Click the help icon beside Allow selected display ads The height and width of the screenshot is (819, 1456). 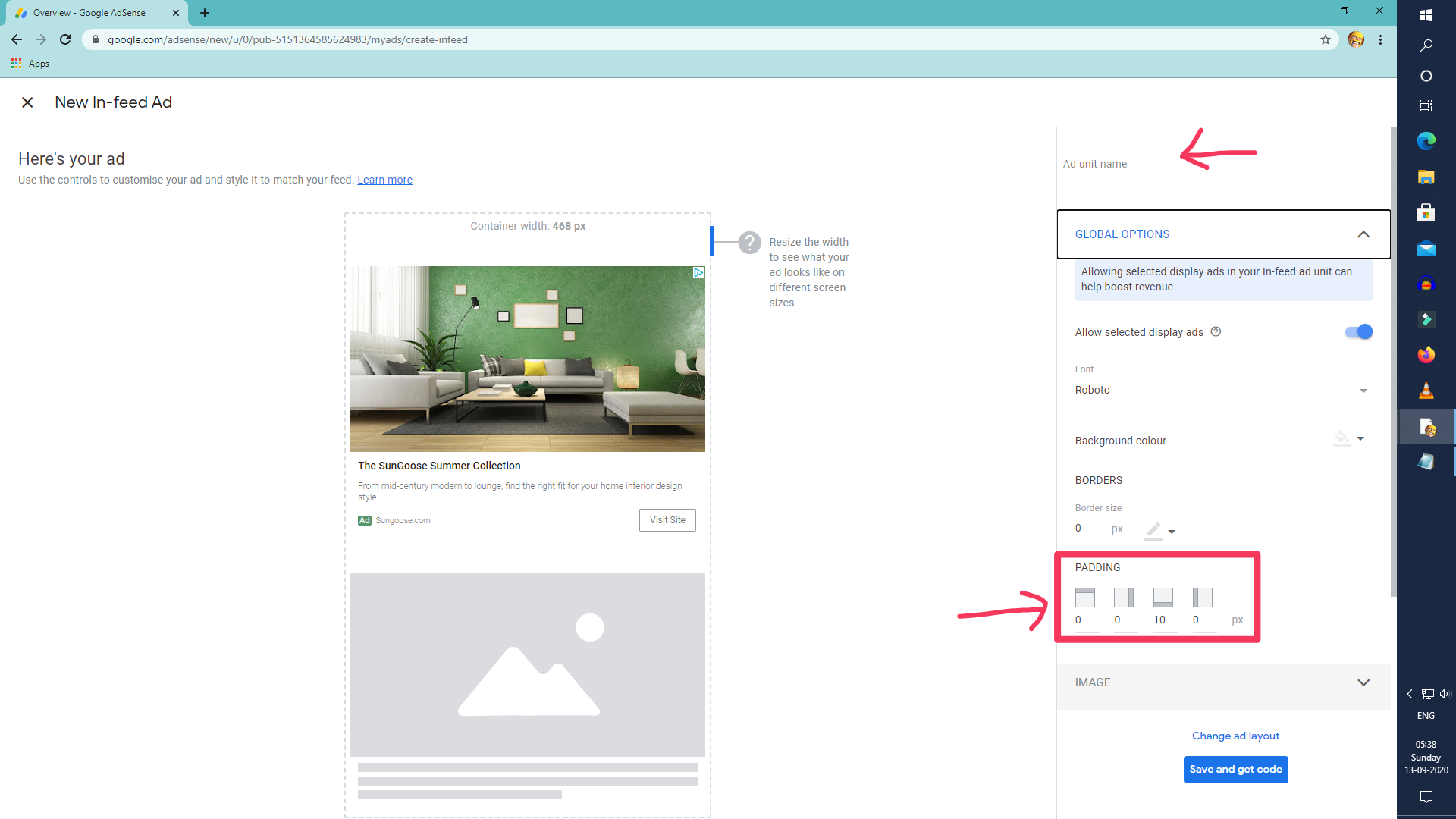[x=1216, y=331]
